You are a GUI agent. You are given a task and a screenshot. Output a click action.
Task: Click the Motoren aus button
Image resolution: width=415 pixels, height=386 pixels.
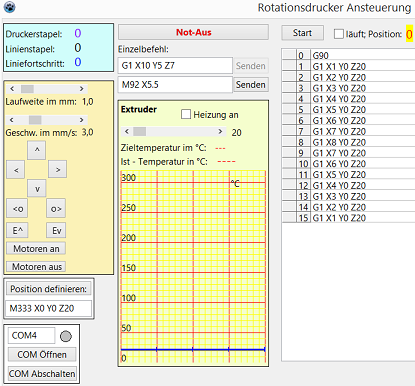coord(36,267)
